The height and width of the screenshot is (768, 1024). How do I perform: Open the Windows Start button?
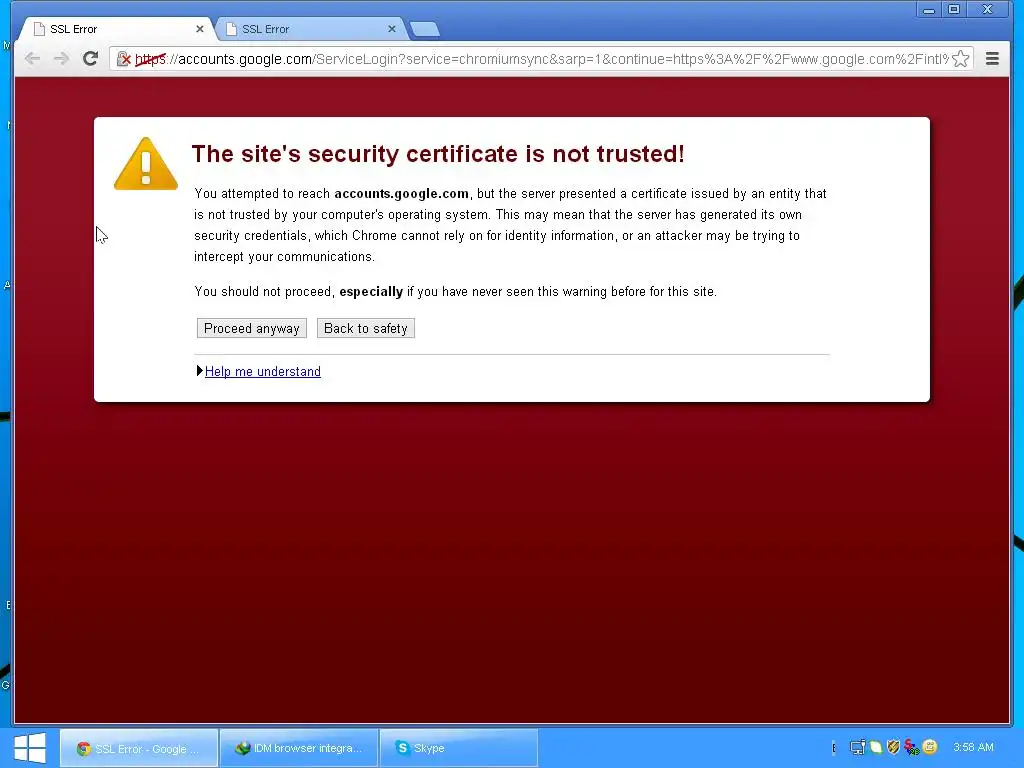pyautogui.click(x=30, y=748)
